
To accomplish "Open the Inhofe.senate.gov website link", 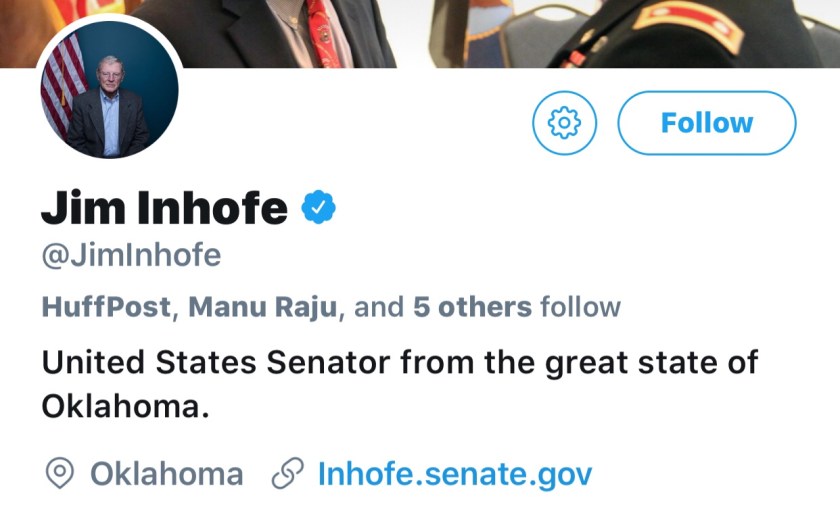I will pyautogui.click(x=455, y=473).
